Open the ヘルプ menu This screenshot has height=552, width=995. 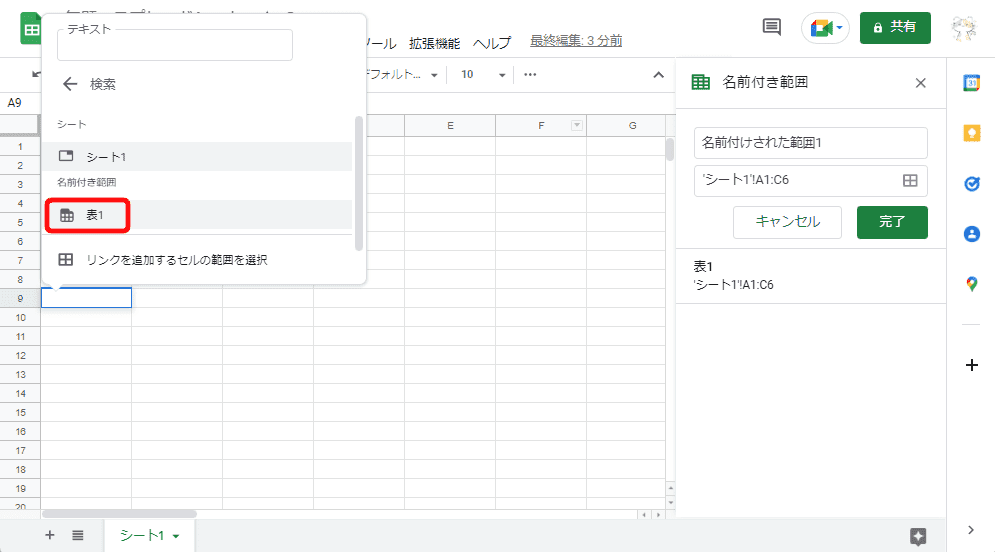pyautogui.click(x=492, y=43)
